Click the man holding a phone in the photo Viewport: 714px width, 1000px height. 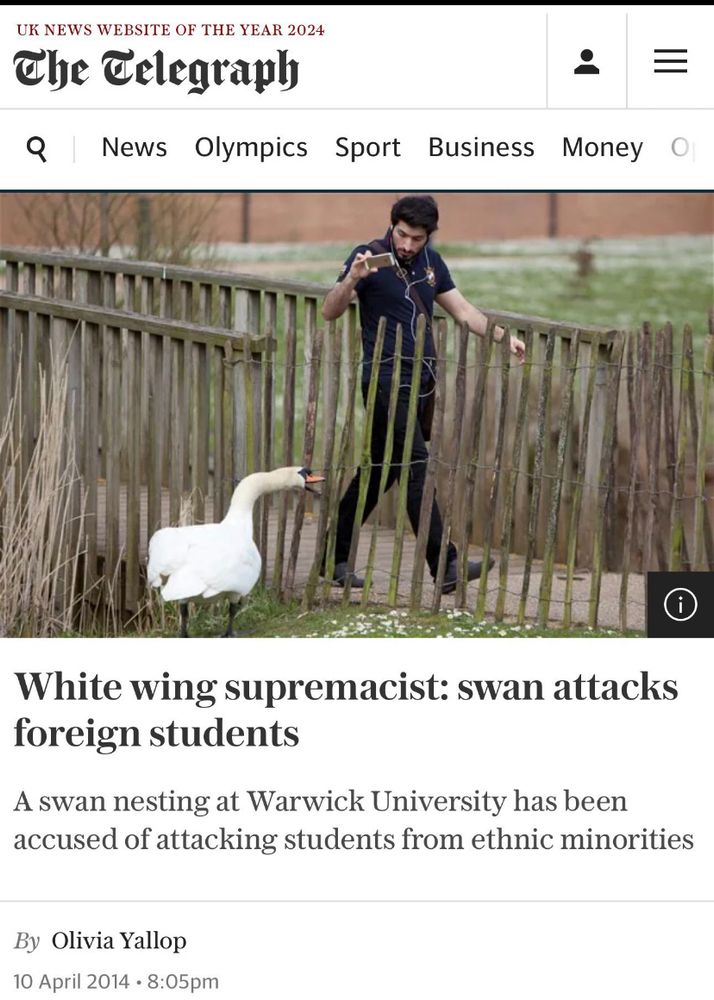tap(414, 389)
